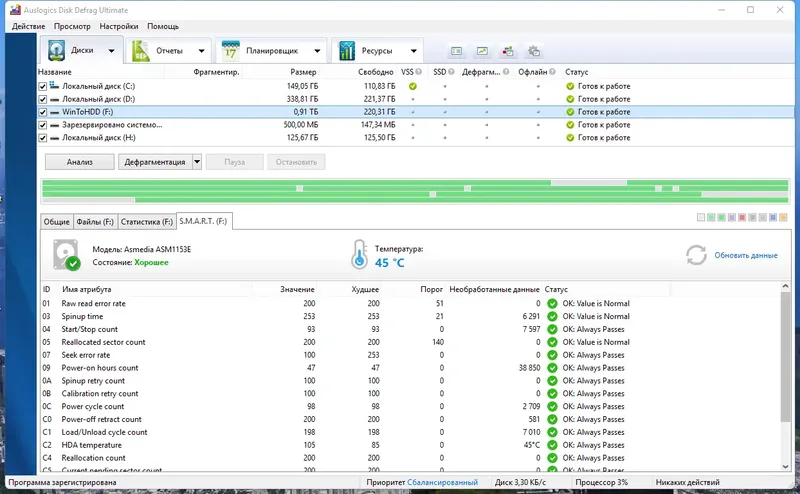Click the Остановить button
The width and height of the screenshot is (800, 494).
pyautogui.click(x=296, y=162)
